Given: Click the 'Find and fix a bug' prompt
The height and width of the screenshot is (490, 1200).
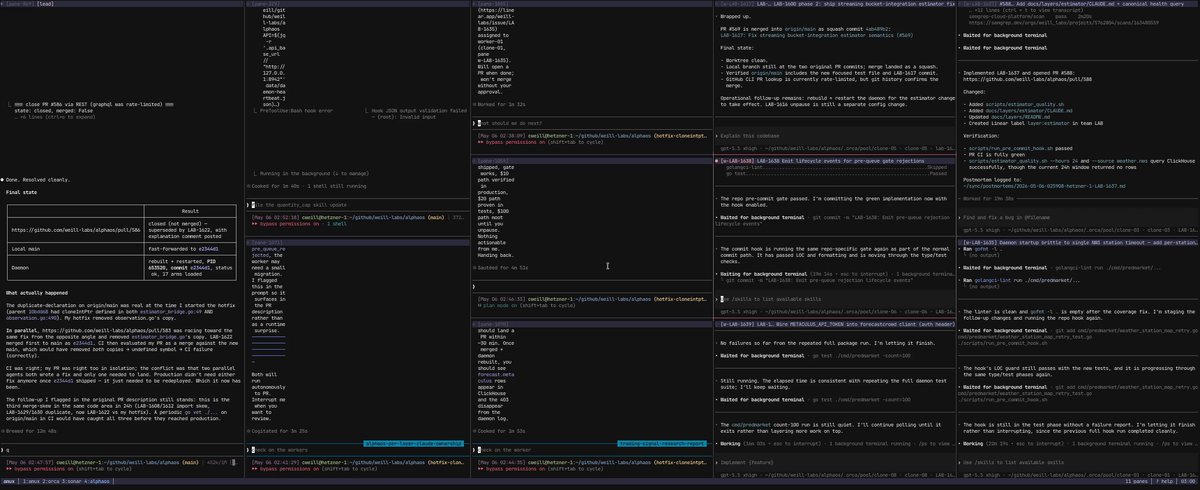Looking at the screenshot, I should [1006, 217].
